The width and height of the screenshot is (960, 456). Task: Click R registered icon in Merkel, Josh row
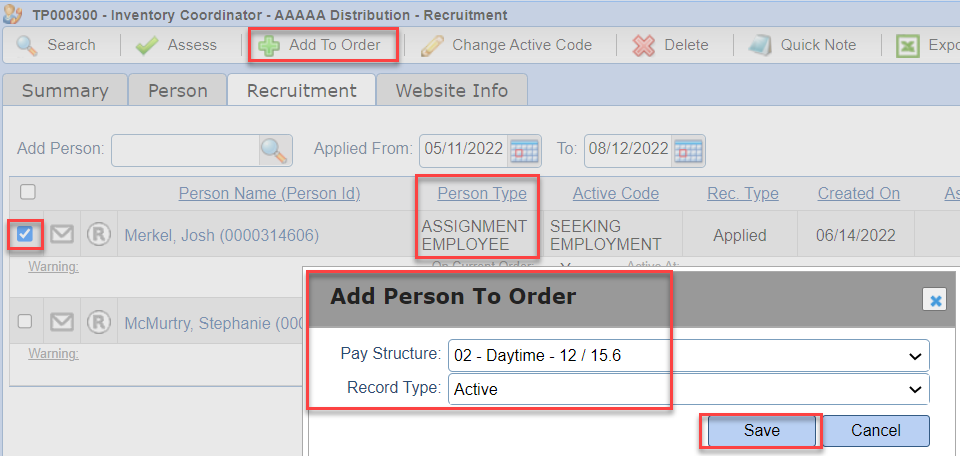(98, 234)
